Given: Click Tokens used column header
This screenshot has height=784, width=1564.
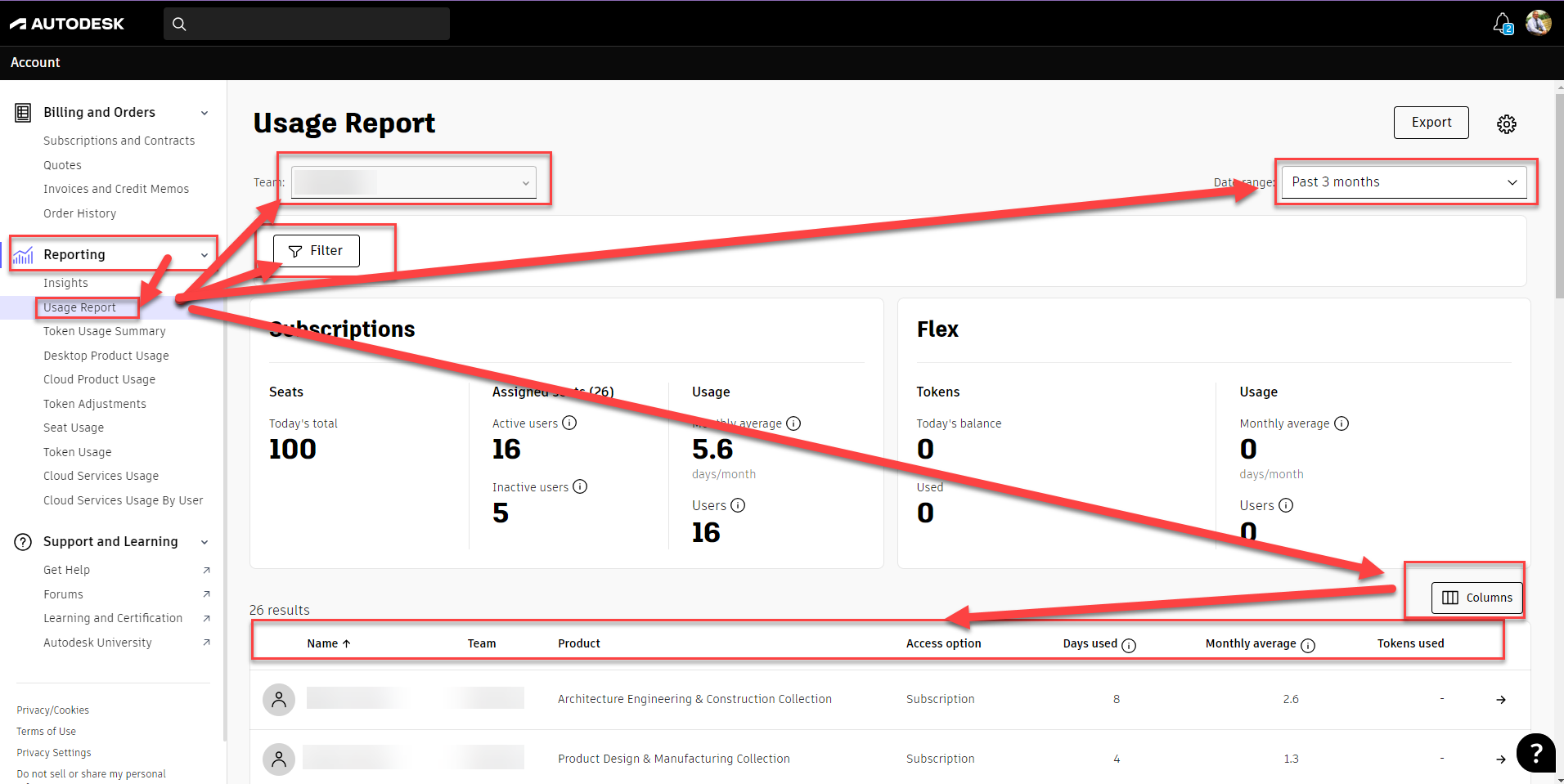Looking at the screenshot, I should [x=1411, y=643].
